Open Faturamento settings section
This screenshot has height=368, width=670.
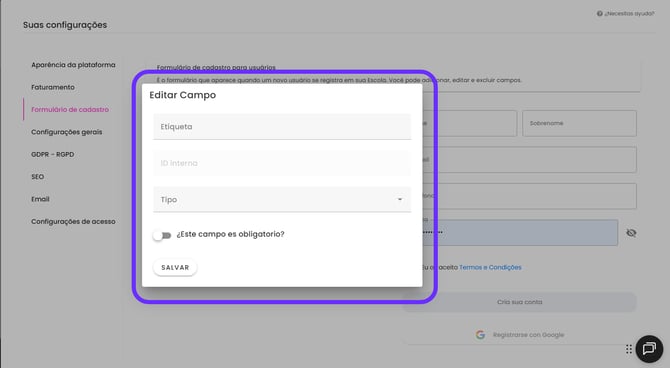pyautogui.click(x=53, y=87)
